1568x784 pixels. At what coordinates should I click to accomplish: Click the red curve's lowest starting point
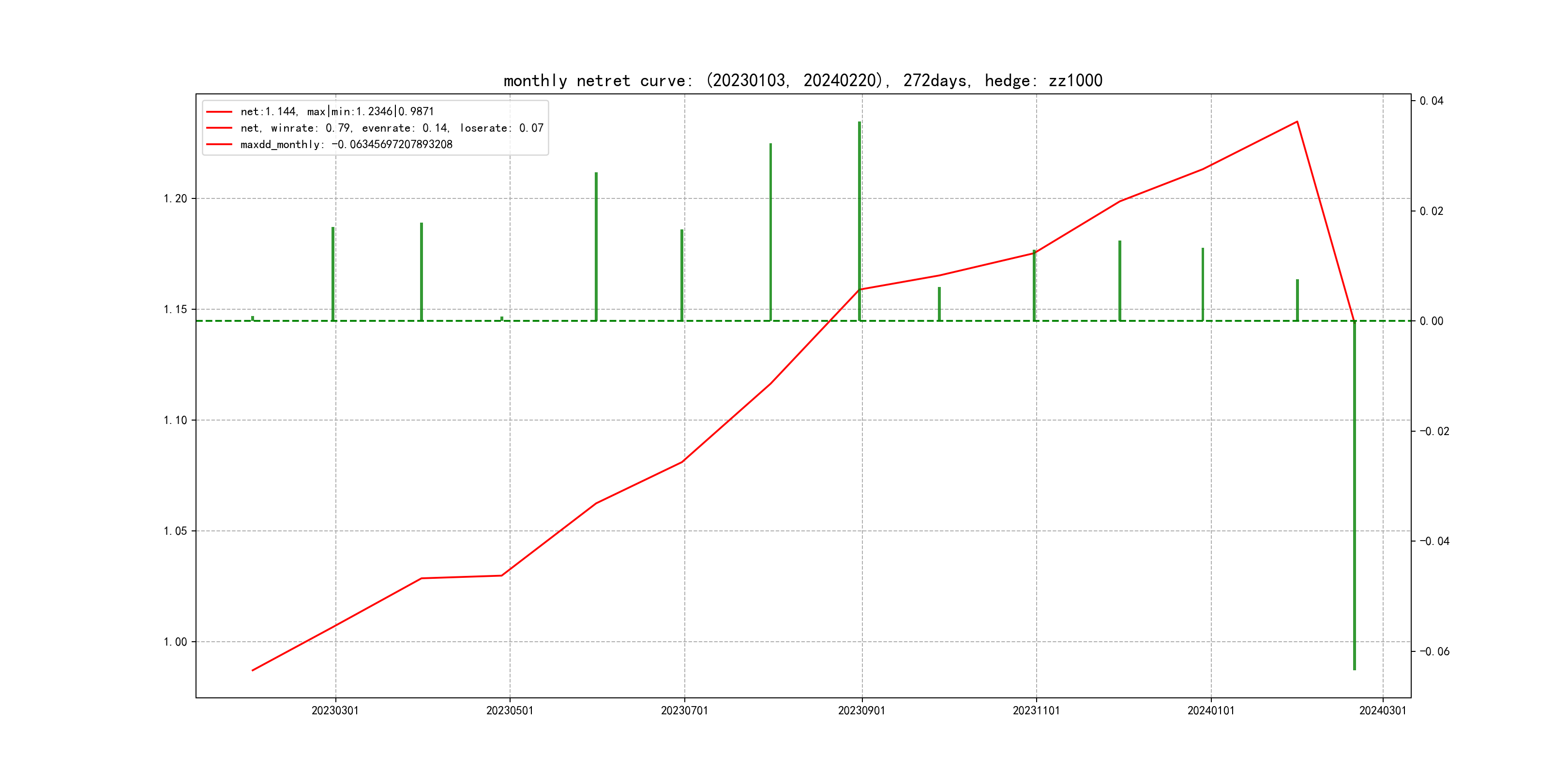click(253, 670)
